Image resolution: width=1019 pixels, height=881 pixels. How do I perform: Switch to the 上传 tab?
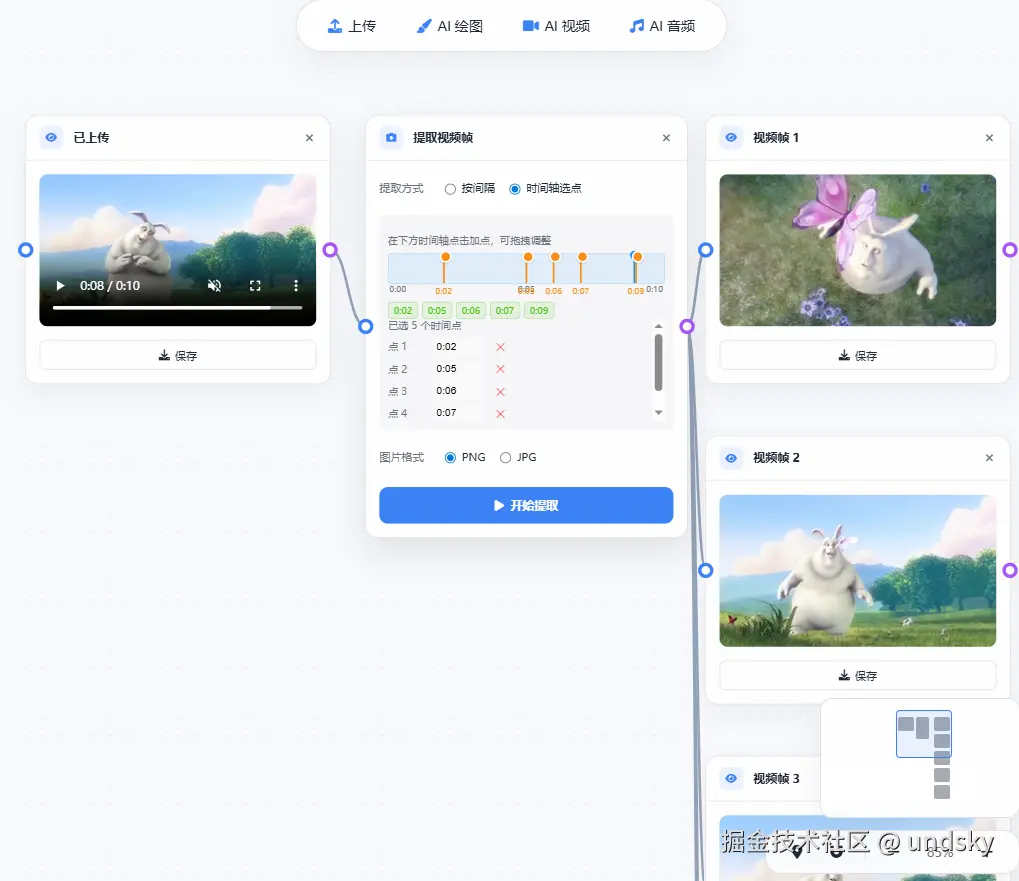click(352, 26)
